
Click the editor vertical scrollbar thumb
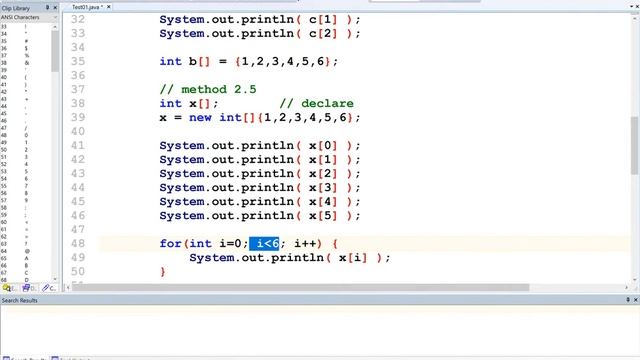(x=634, y=146)
